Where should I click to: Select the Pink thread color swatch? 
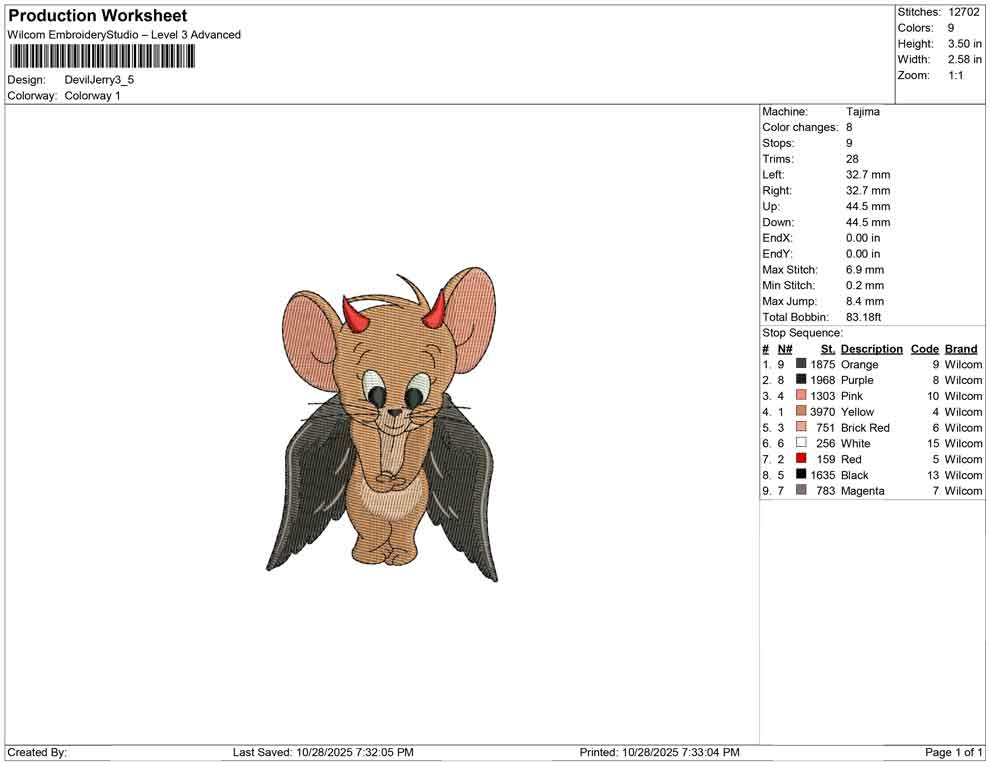pos(801,395)
